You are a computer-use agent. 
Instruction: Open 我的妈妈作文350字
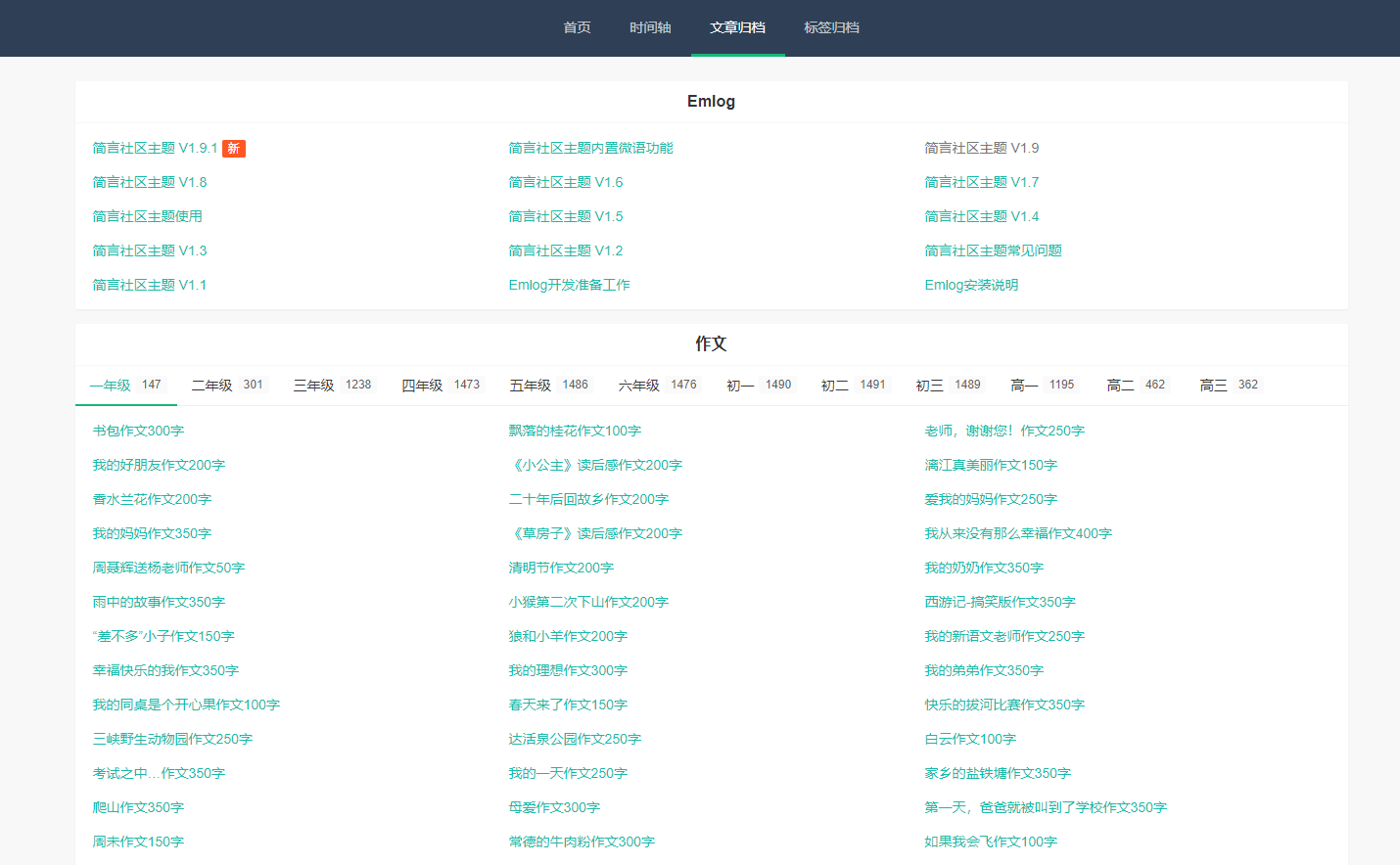(152, 533)
